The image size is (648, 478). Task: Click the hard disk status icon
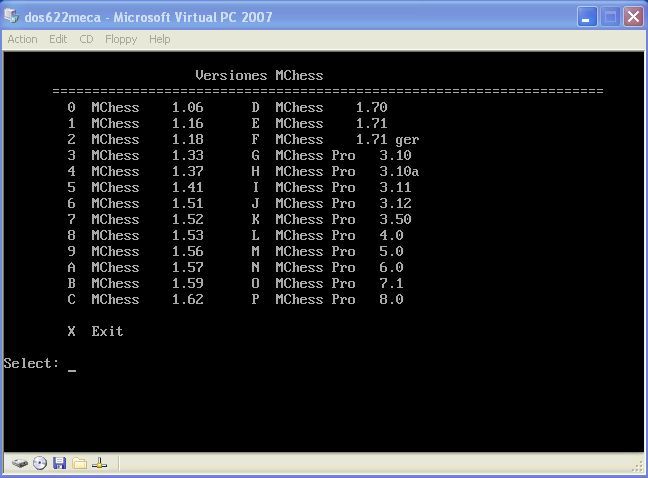coord(19,464)
